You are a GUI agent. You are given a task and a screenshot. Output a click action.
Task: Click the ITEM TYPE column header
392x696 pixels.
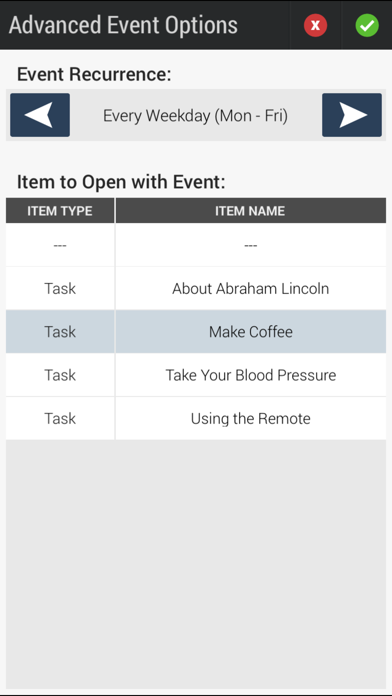pyautogui.click(x=60, y=211)
